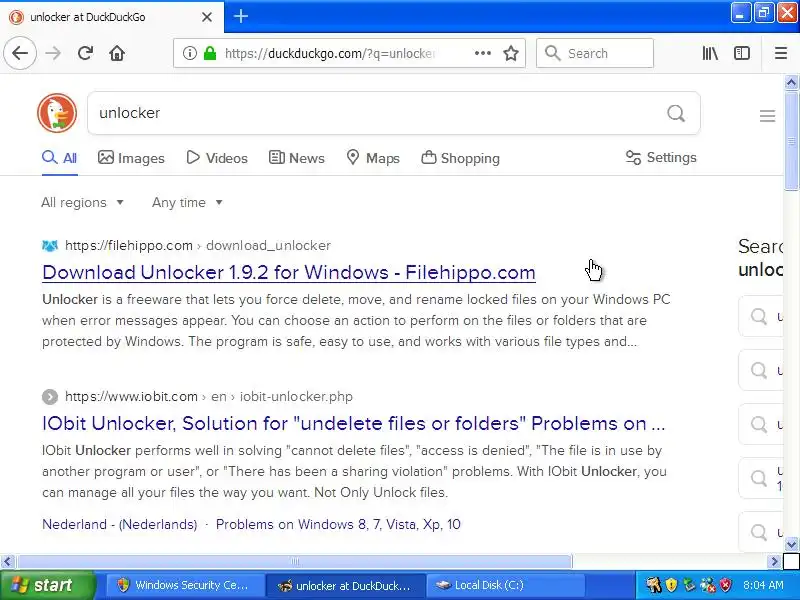Open the Firefox Library icon
The image size is (800, 600).
pos(710,53)
